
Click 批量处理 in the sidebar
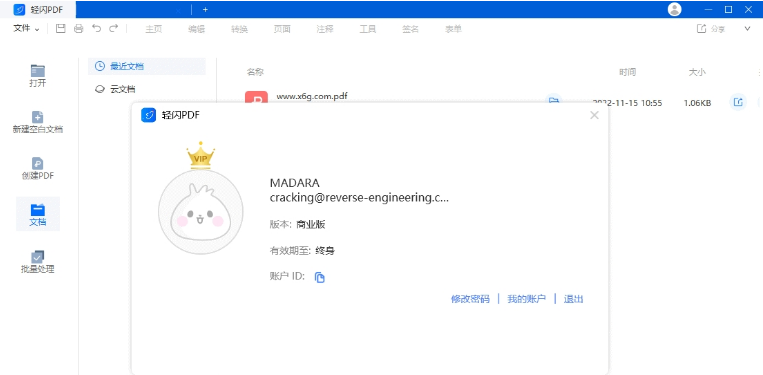pos(37,262)
